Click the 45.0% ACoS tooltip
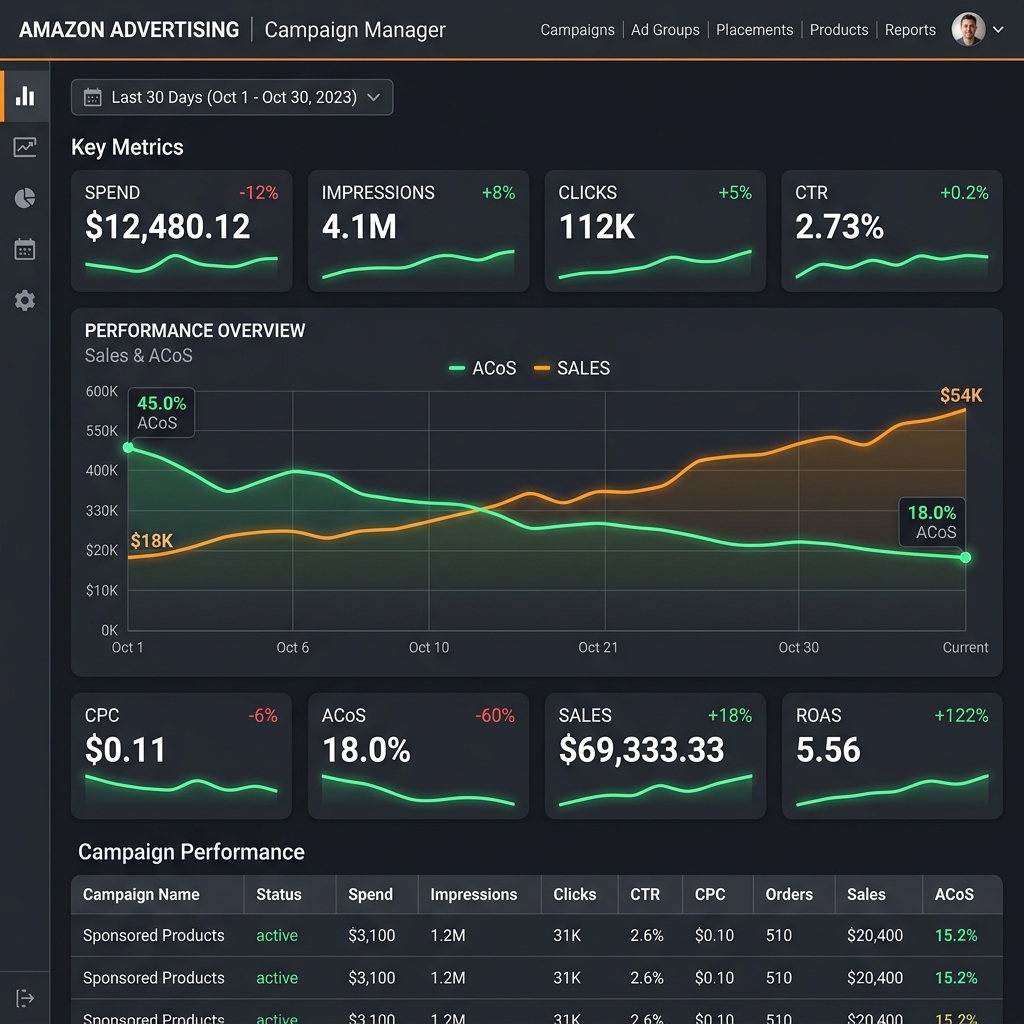Viewport: 1024px width, 1024px height. point(161,413)
